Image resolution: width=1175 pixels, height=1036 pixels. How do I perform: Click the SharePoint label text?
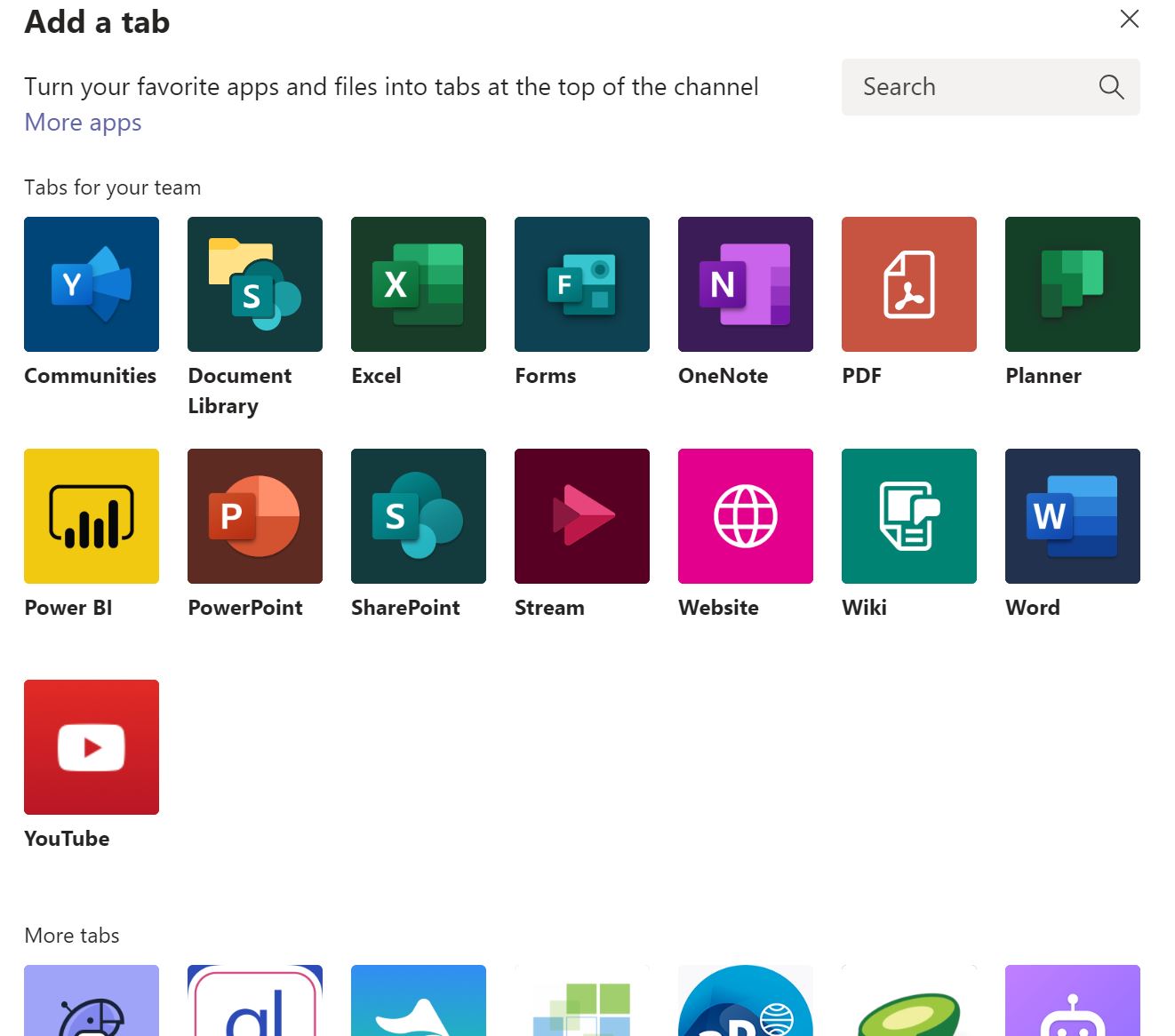coord(405,608)
